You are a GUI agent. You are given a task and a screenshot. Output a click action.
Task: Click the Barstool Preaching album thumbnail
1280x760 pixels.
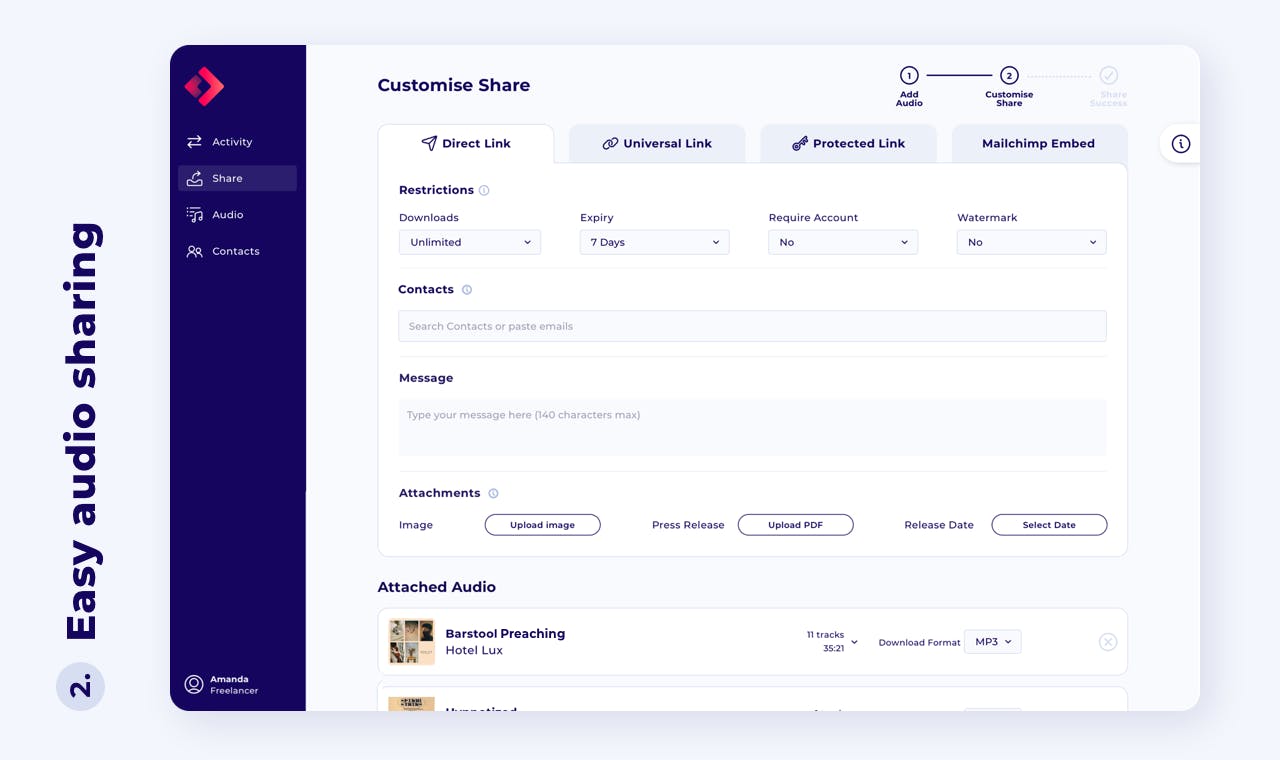pyautogui.click(x=412, y=642)
